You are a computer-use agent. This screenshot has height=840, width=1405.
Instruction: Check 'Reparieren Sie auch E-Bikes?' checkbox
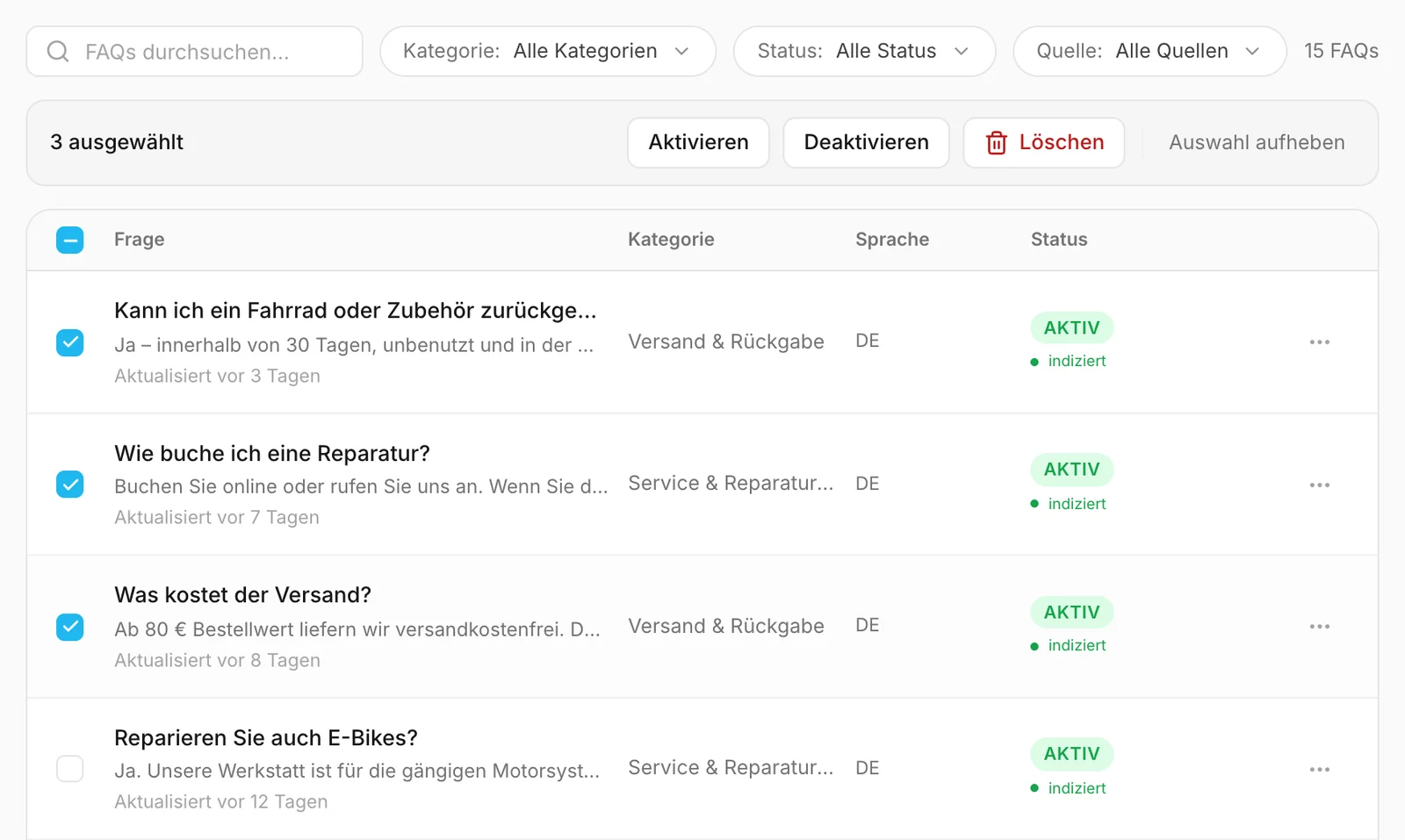(x=70, y=769)
